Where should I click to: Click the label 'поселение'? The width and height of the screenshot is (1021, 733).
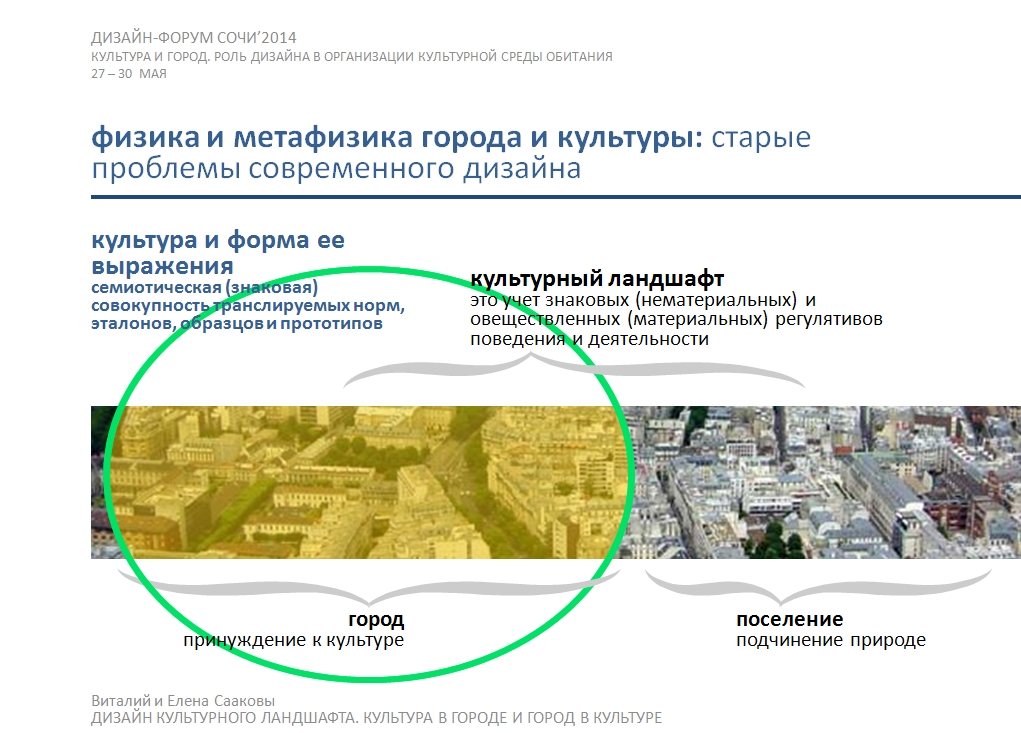[x=790, y=619]
